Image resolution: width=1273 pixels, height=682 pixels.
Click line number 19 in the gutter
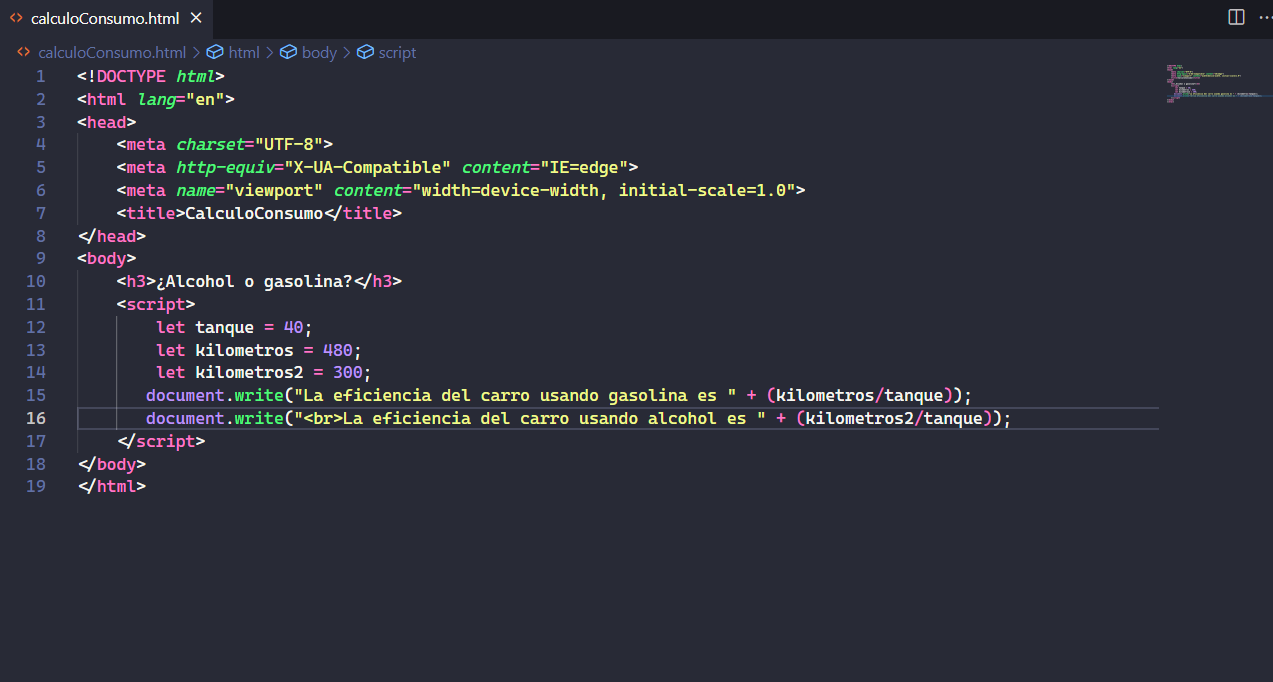(x=36, y=486)
